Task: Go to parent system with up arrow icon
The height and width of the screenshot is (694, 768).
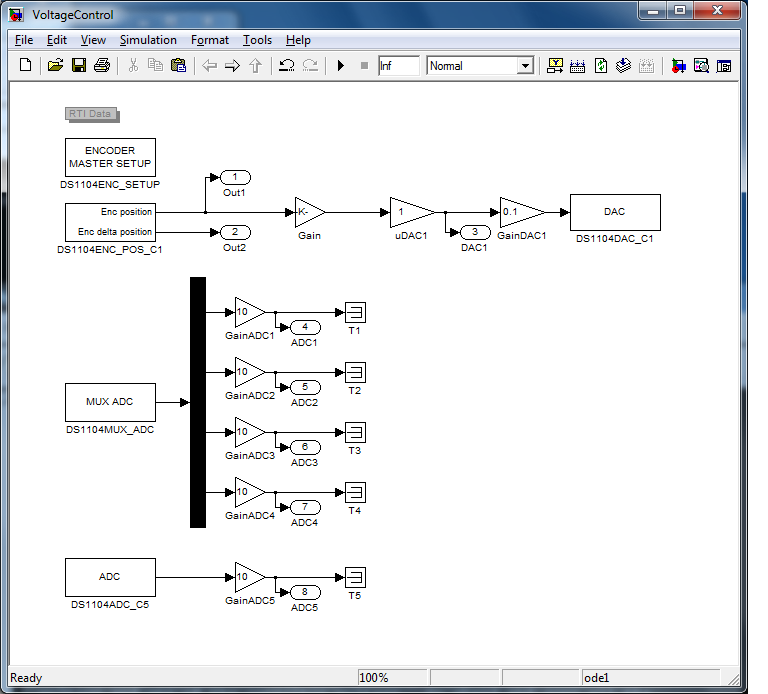Action: [255, 65]
